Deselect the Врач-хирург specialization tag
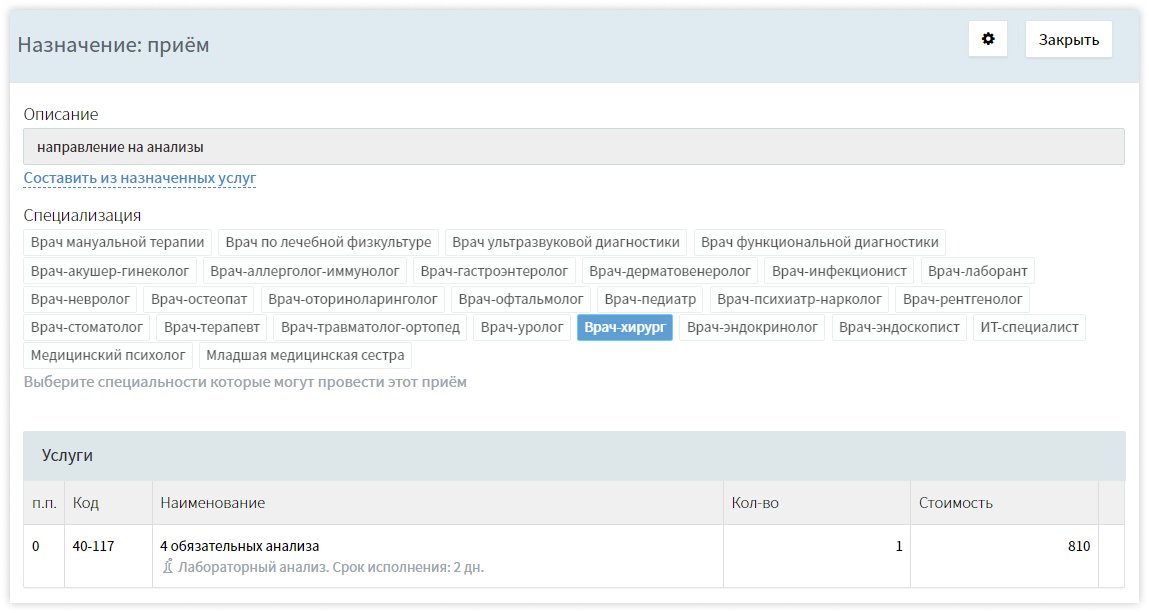 tap(625, 327)
